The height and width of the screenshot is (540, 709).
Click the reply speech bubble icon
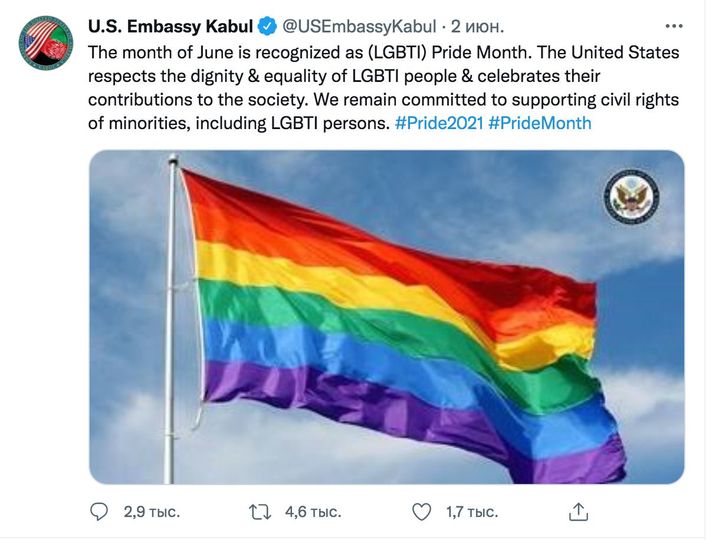tap(99, 511)
